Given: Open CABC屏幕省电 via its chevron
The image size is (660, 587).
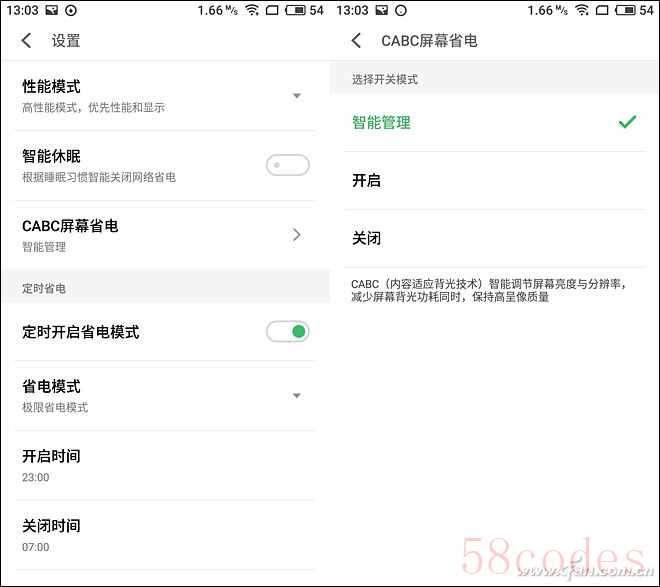Looking at the screenshot, I should pyautogui.click(x=297, y=235).
